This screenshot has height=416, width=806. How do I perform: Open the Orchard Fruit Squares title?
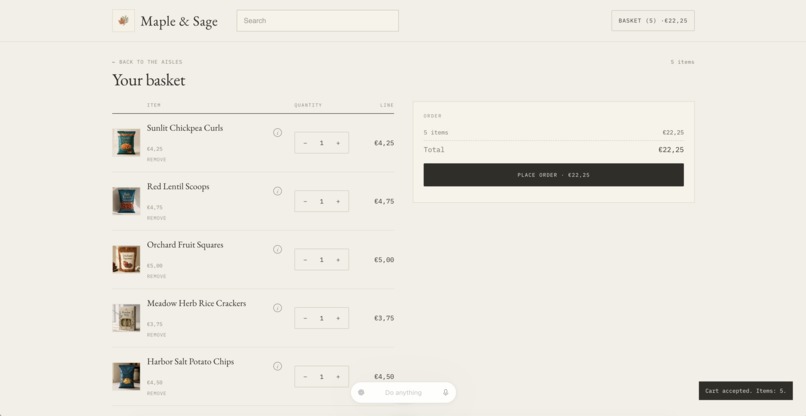tap(185, 245)
